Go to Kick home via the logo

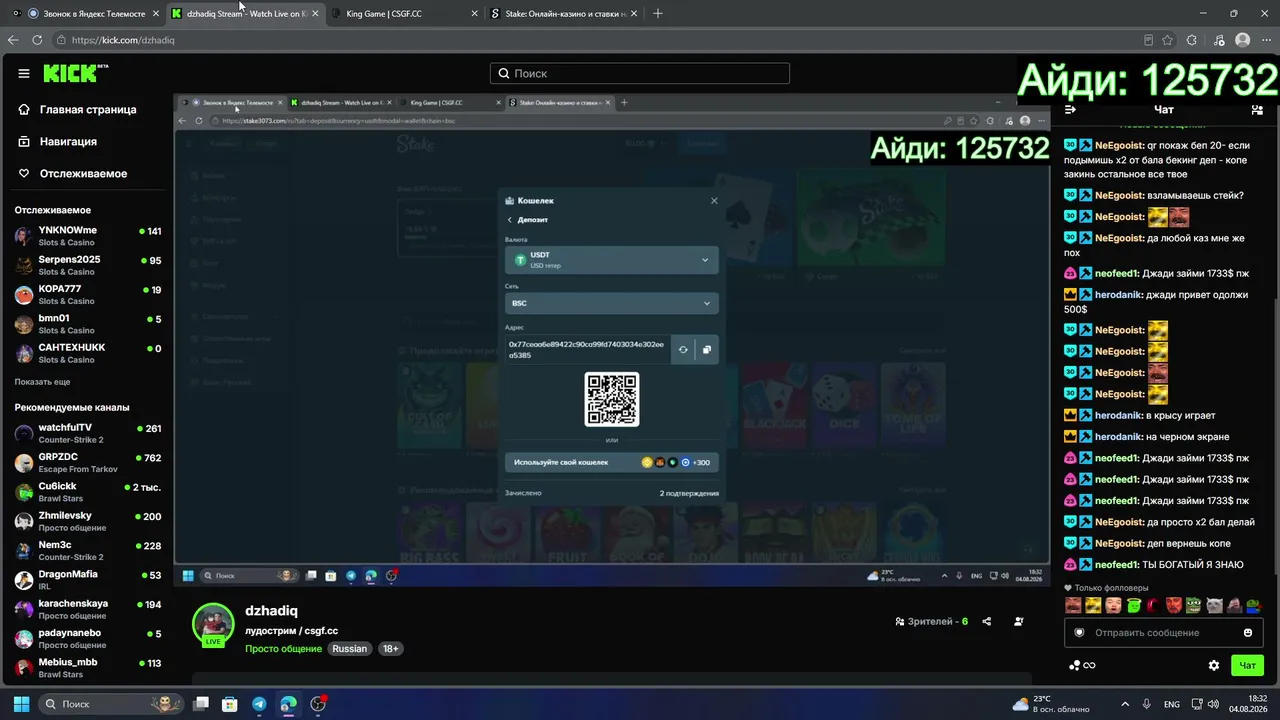76,73
